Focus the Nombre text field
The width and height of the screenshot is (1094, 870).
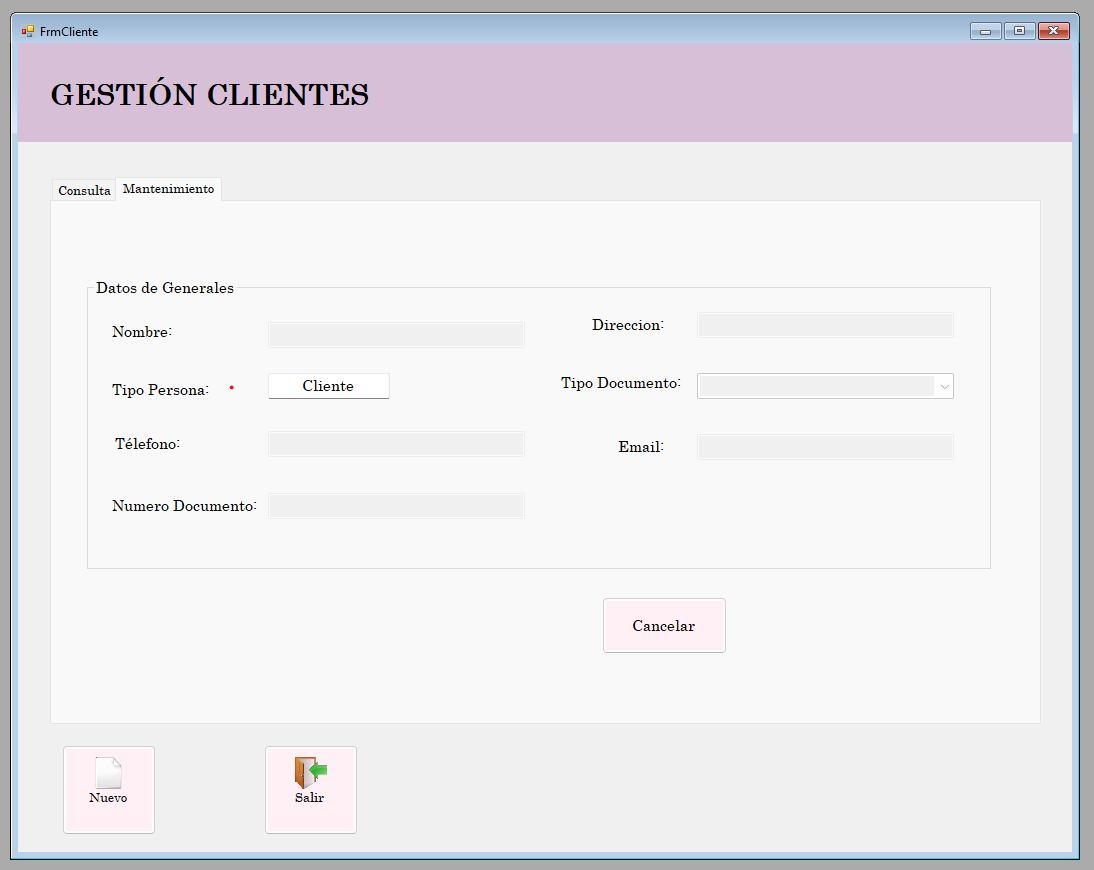point(396,335)
